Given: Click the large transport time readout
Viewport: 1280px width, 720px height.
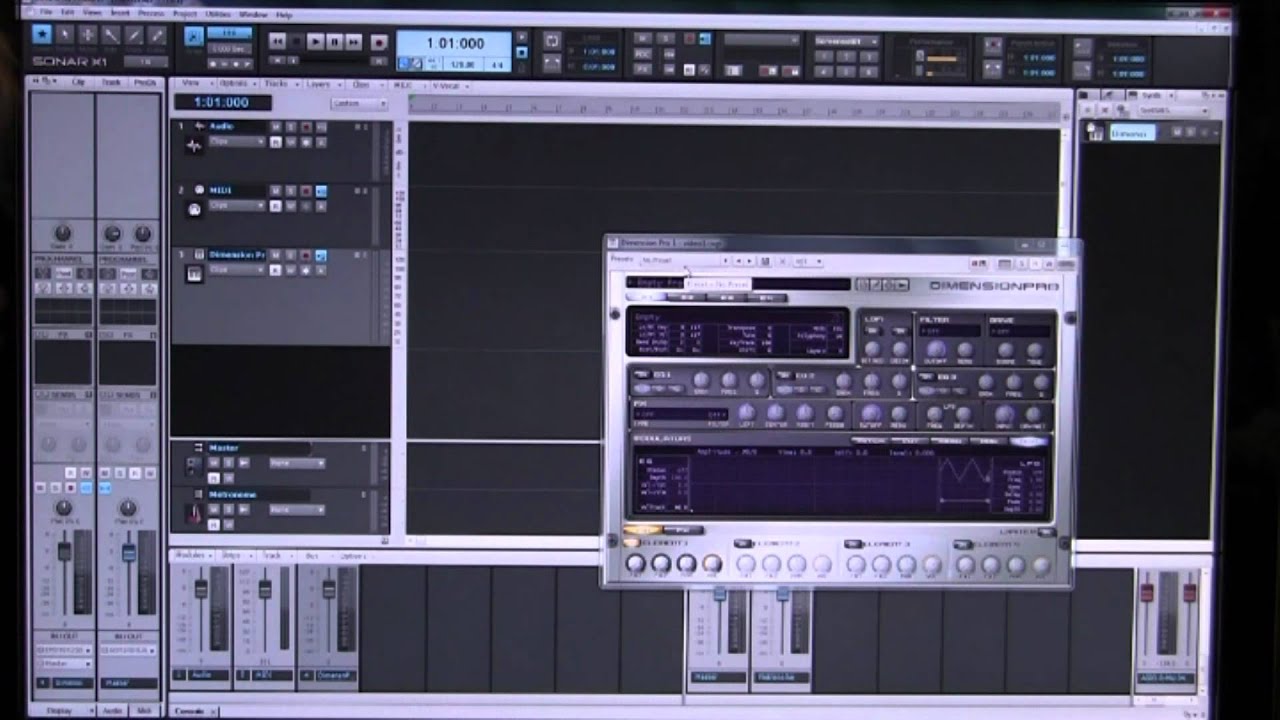Looking at the screenshot, I should pos(455,44).
